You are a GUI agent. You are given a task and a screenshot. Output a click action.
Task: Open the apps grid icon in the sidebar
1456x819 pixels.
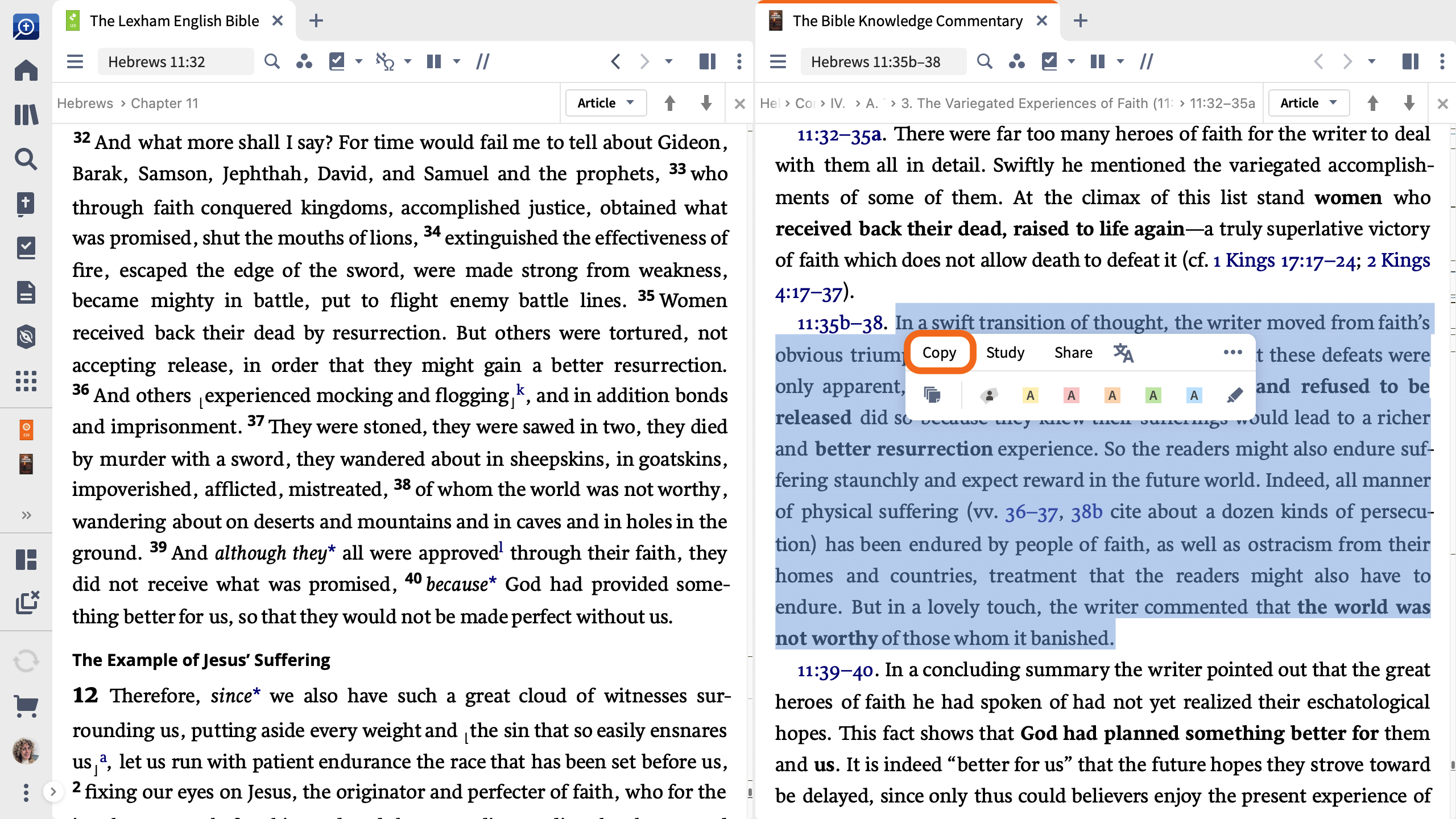pyautogui.click(x=26, y=381)
